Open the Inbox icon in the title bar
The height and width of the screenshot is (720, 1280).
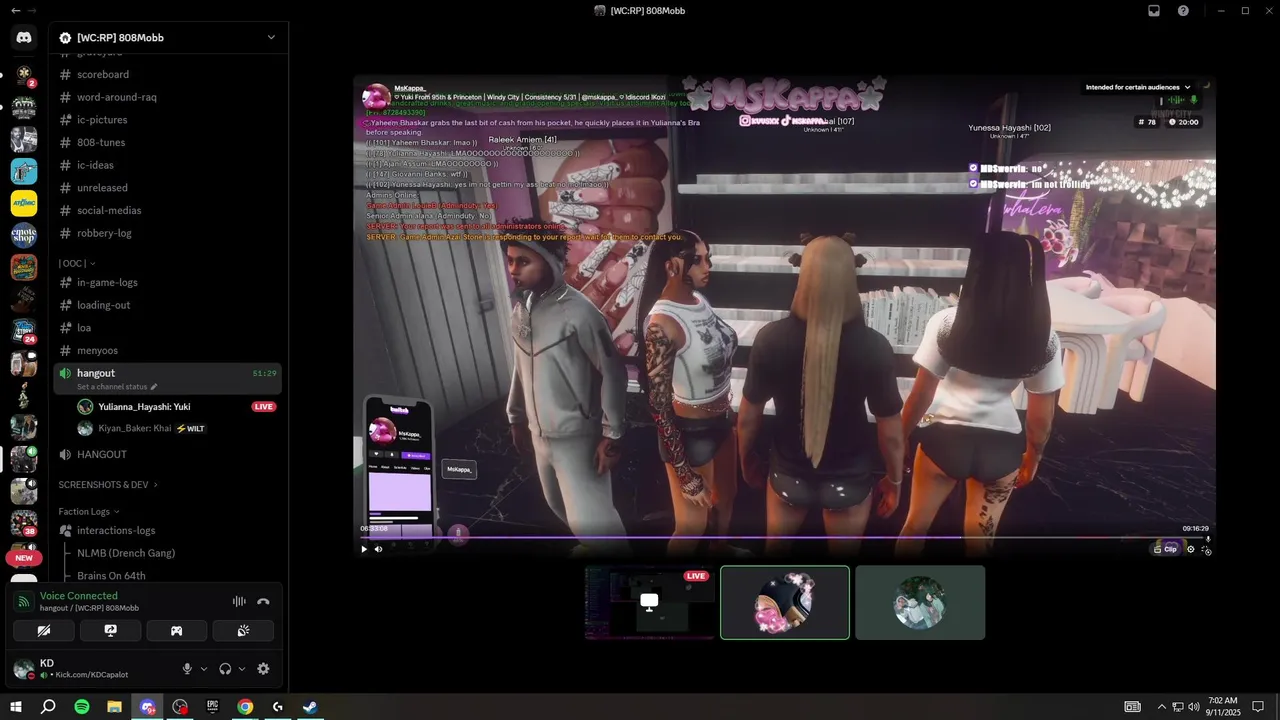(x=1154, y=10)
